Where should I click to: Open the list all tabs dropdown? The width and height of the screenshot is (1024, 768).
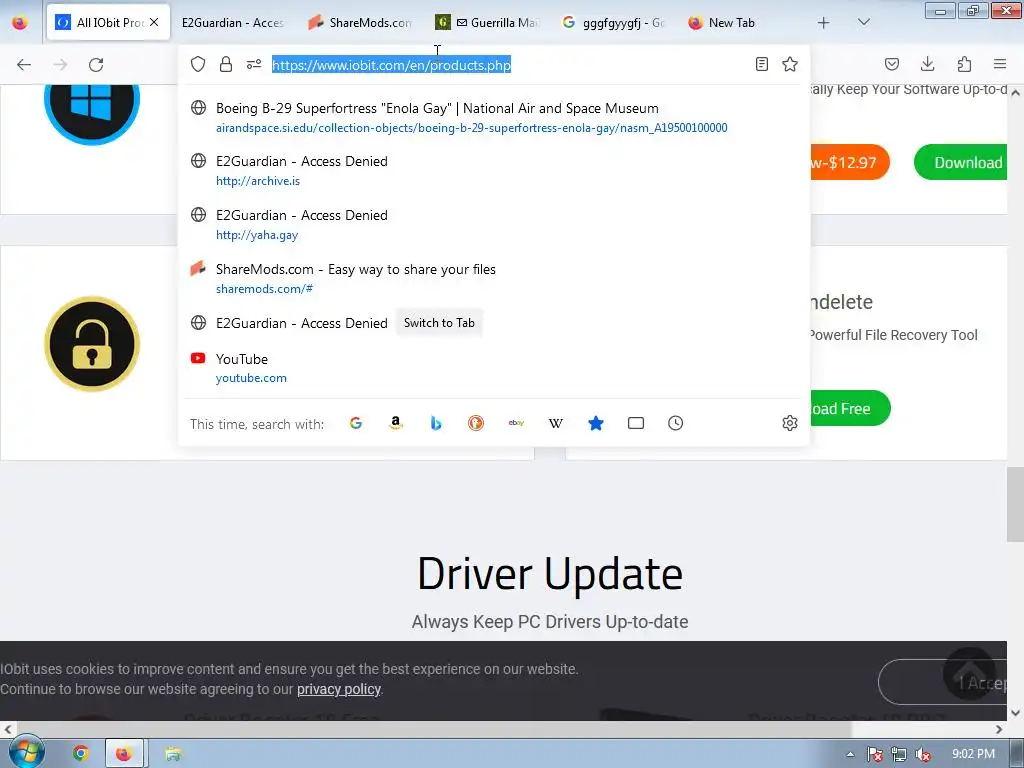[x=863, y=22]
